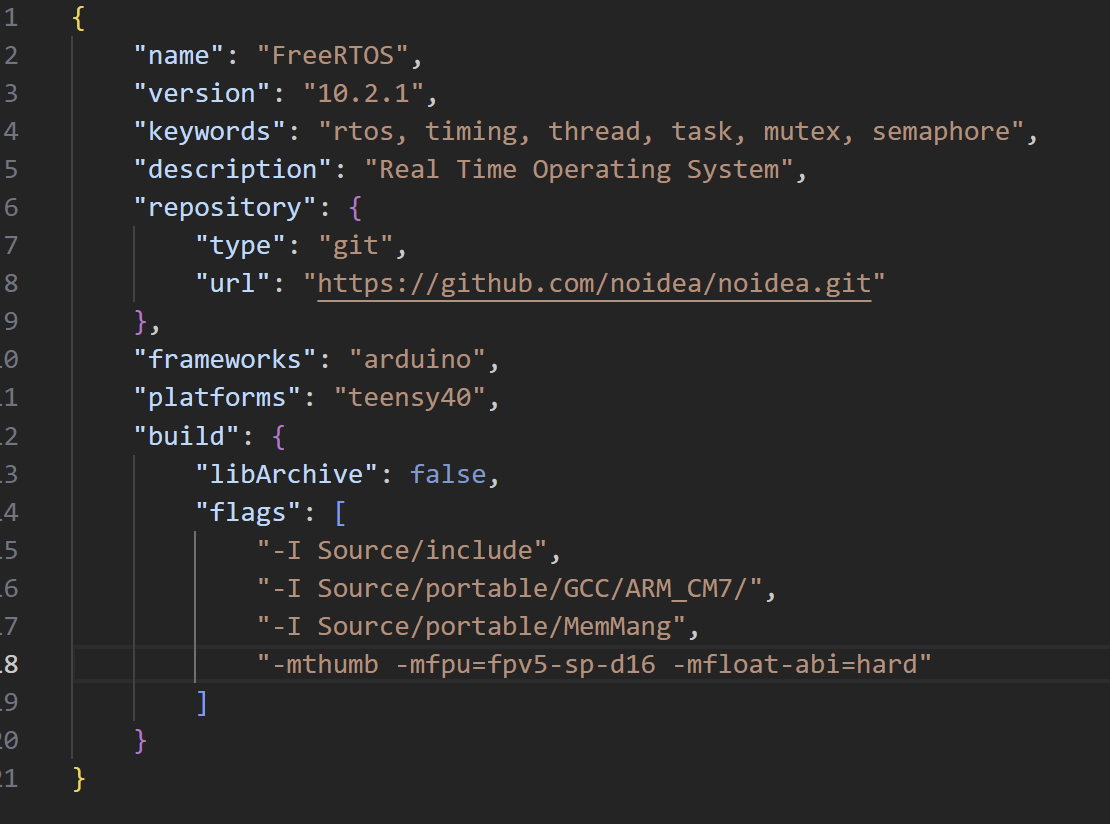Click the "arduino" frameworks value
Image resolution: width=1110 pixels, height=824 pixels.
(x=417, y=360)
